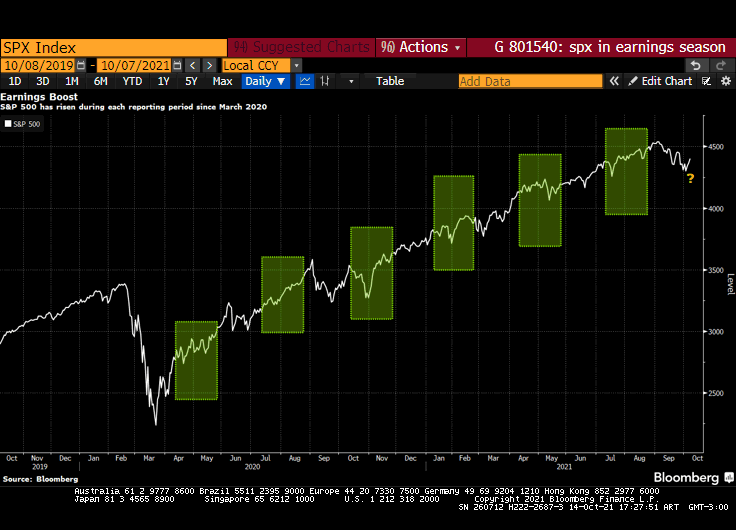Click the subtitle 'S&P 500 has risen during each reporting period'
This screenshot has width=736, height=530.
[133, 107]
